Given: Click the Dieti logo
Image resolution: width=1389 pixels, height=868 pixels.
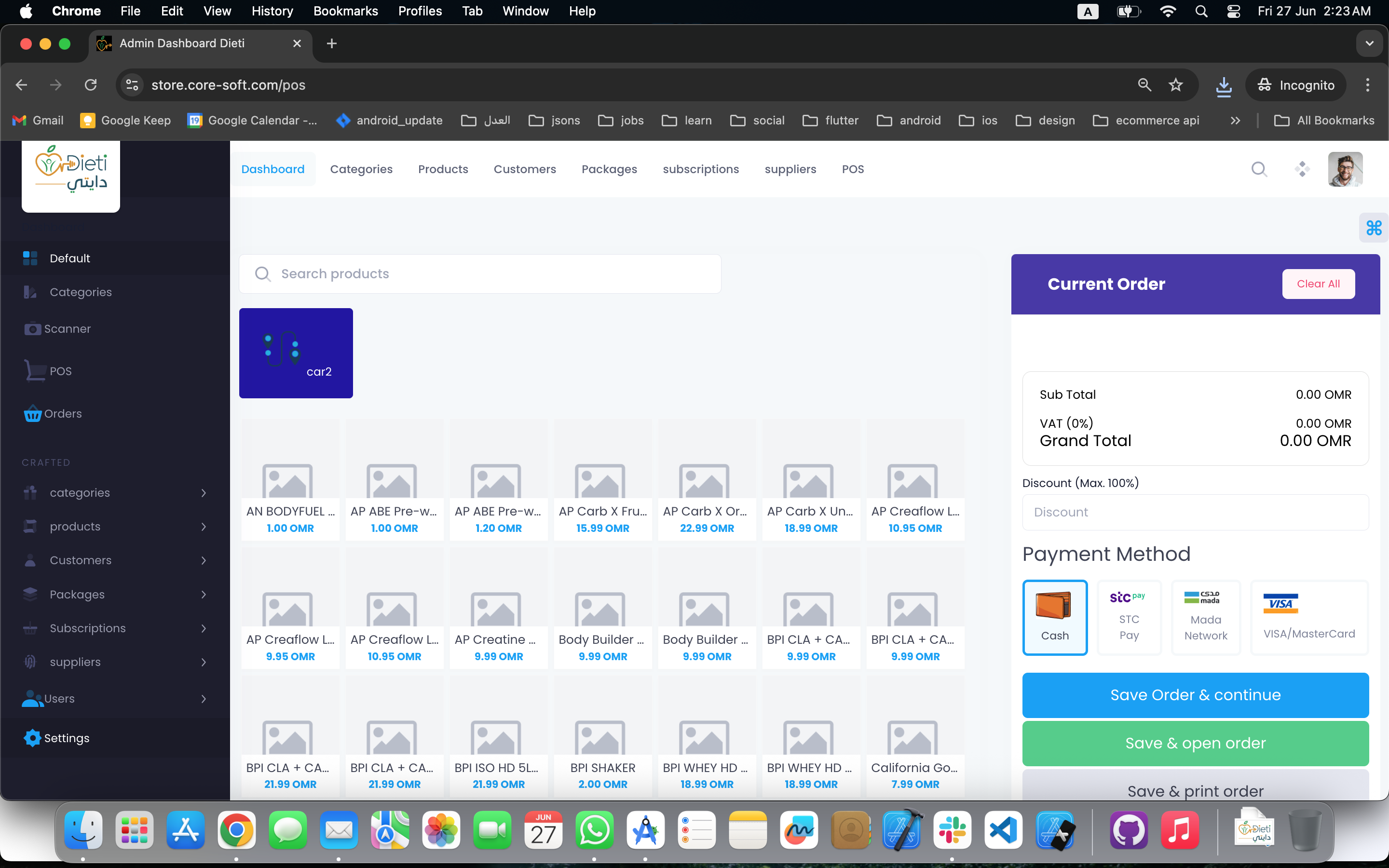Looking at the screenshot, I should pyautogui.click(x=71, y=170).
